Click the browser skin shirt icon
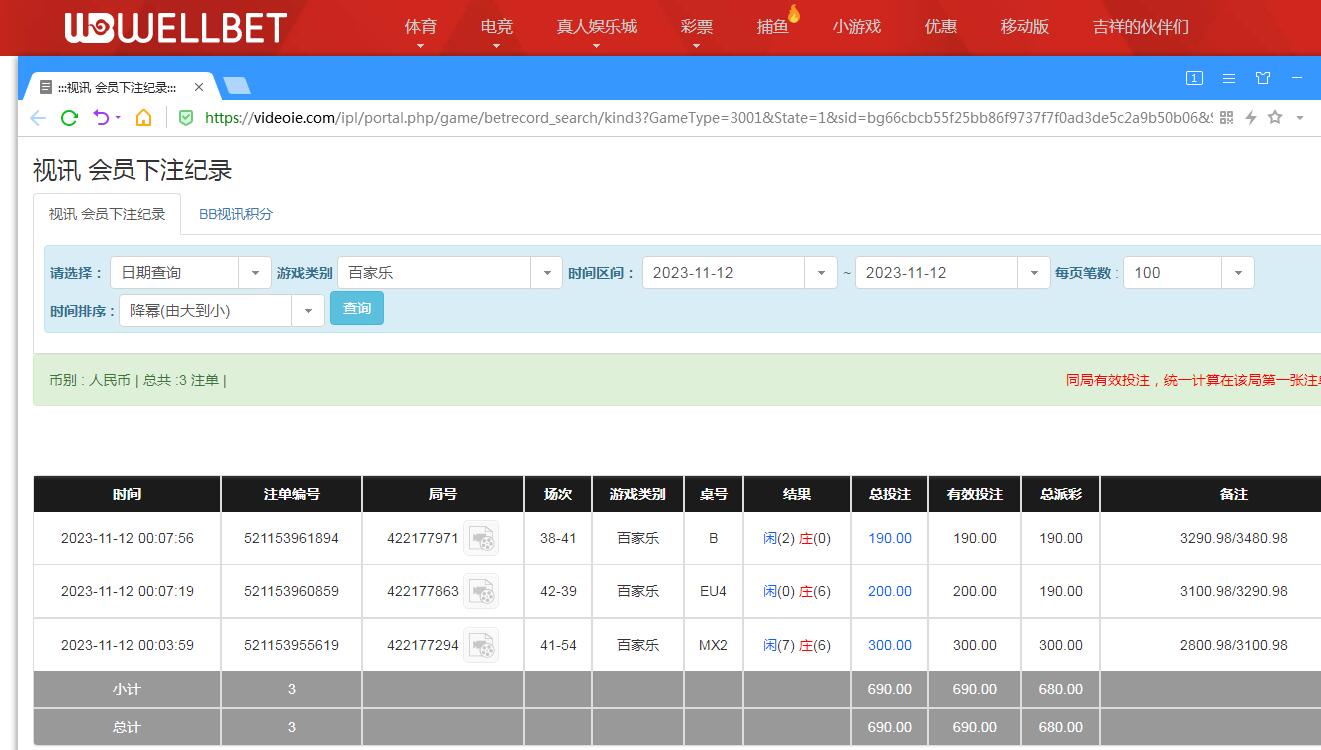This screenshot has width=1321, height=750. tap(1263, 78)
